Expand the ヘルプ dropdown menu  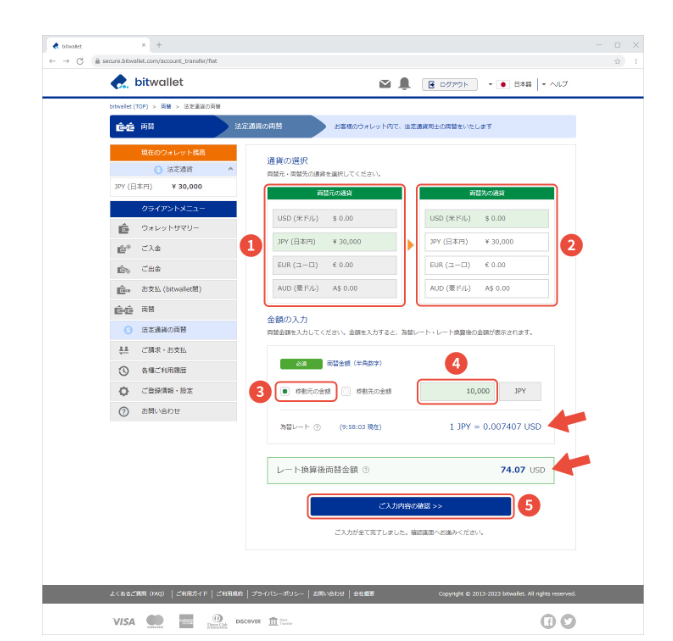(x=555, y=84)
